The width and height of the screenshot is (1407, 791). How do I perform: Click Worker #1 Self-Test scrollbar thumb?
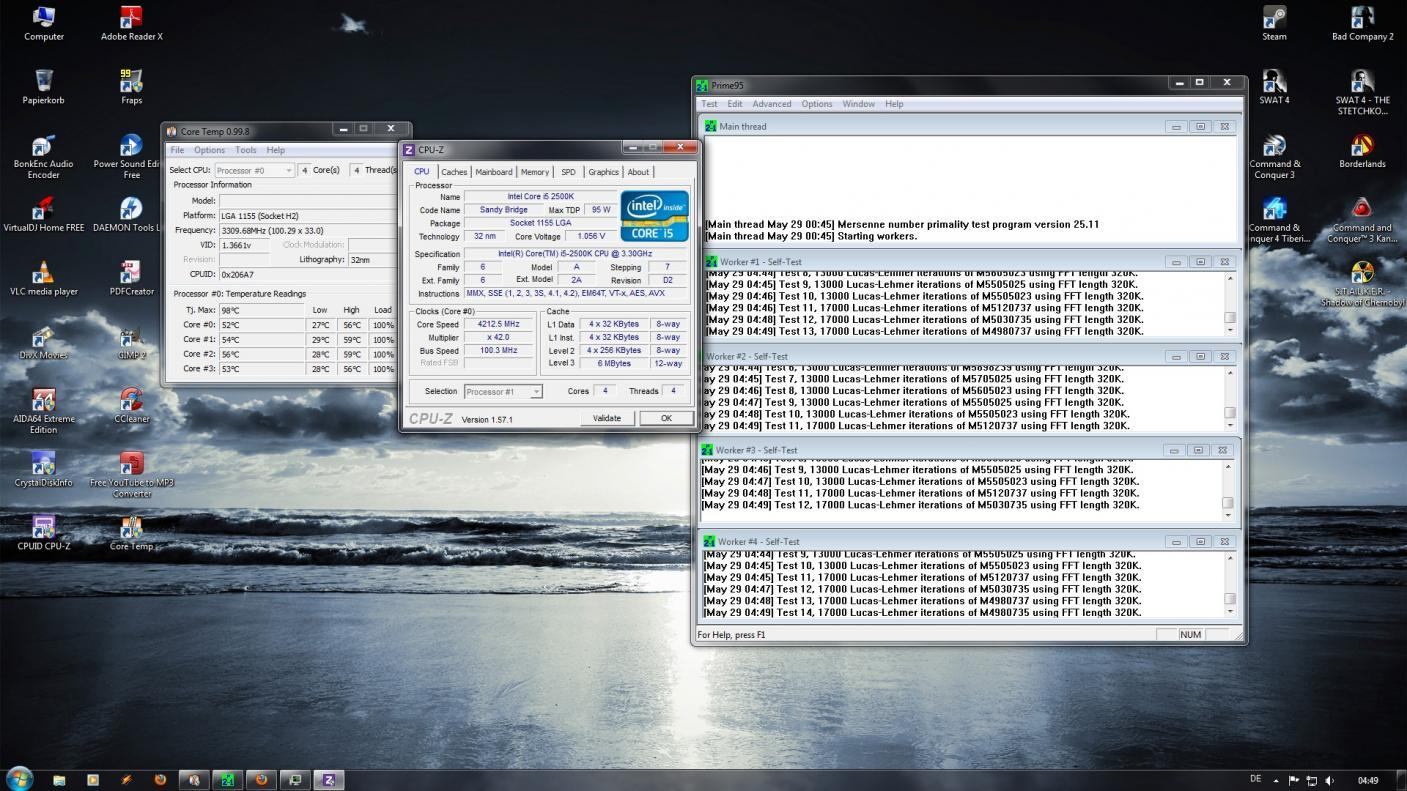[x=1230, y=318]
